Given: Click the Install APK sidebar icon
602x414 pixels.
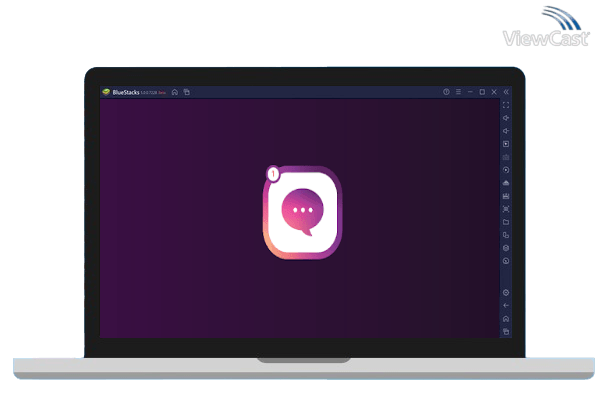Looking at the screenshot, I should pos(506,183).
